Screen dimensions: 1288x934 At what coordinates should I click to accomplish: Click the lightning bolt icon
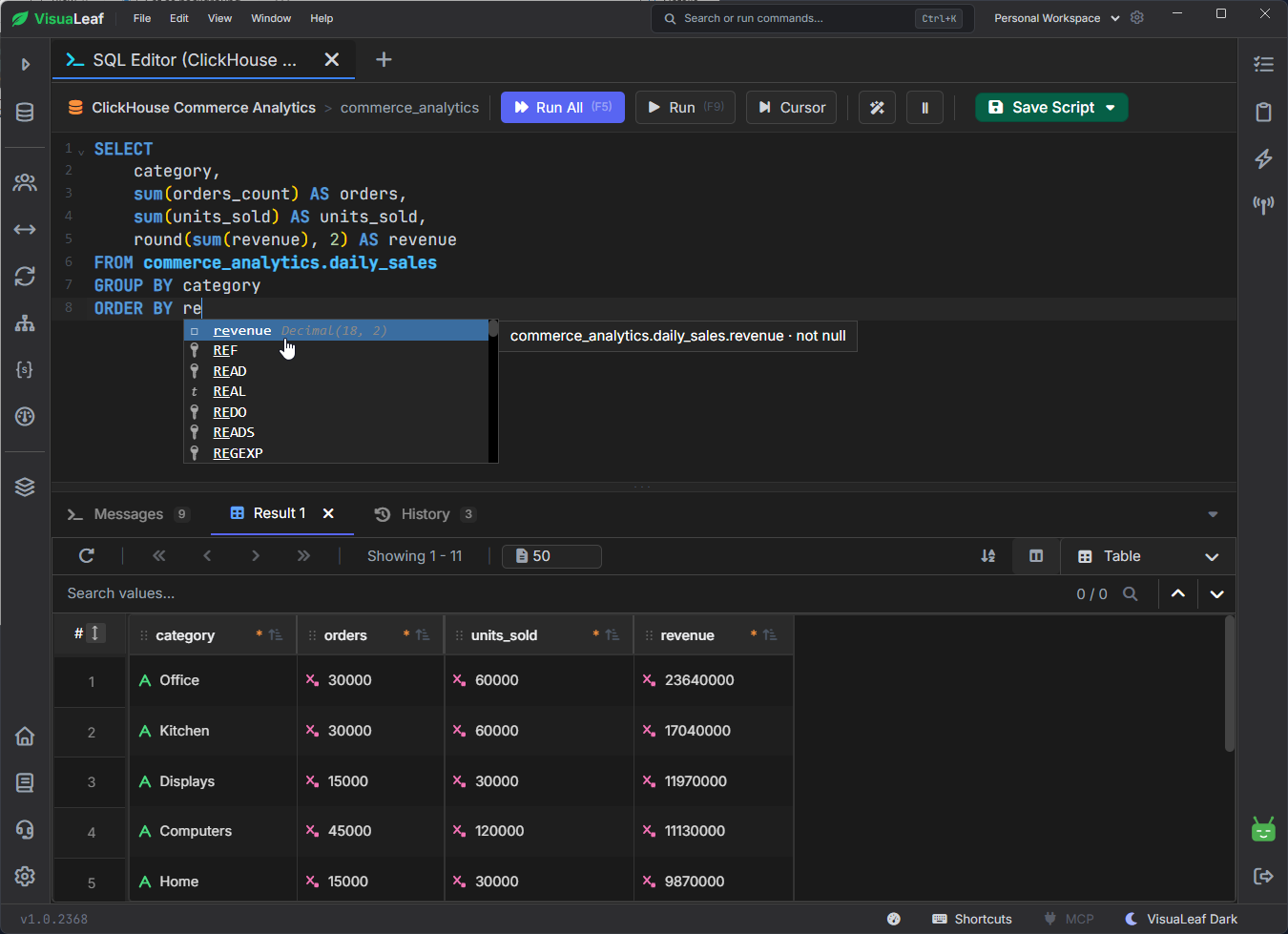click(x=1264, y=158)
